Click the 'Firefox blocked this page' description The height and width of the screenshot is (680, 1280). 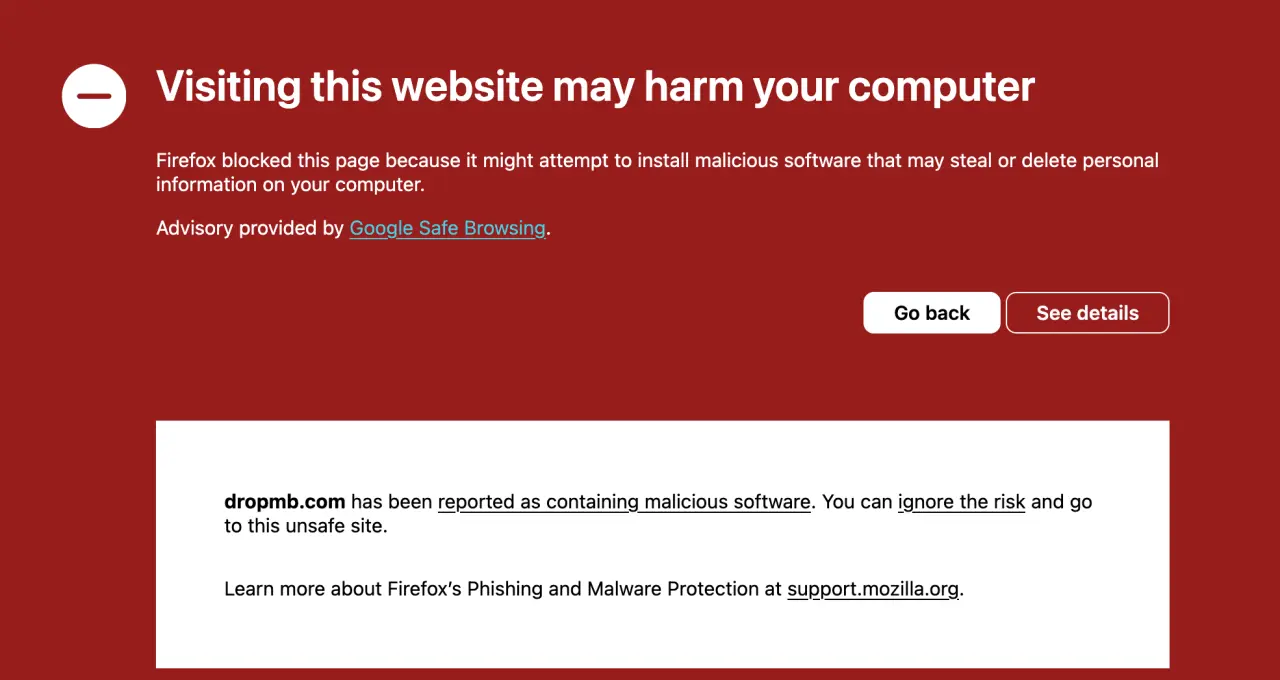click(x=657, y=172)
